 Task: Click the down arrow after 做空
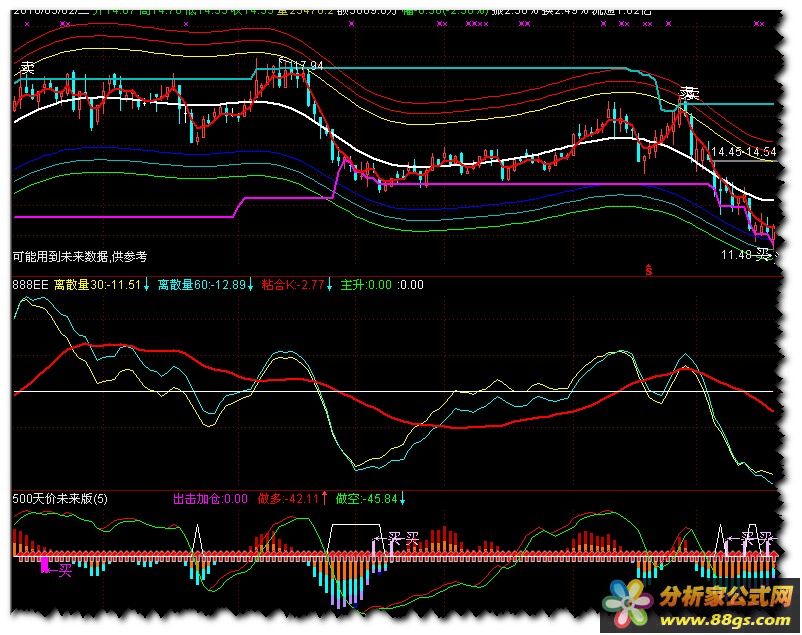[x=403, y=498]
